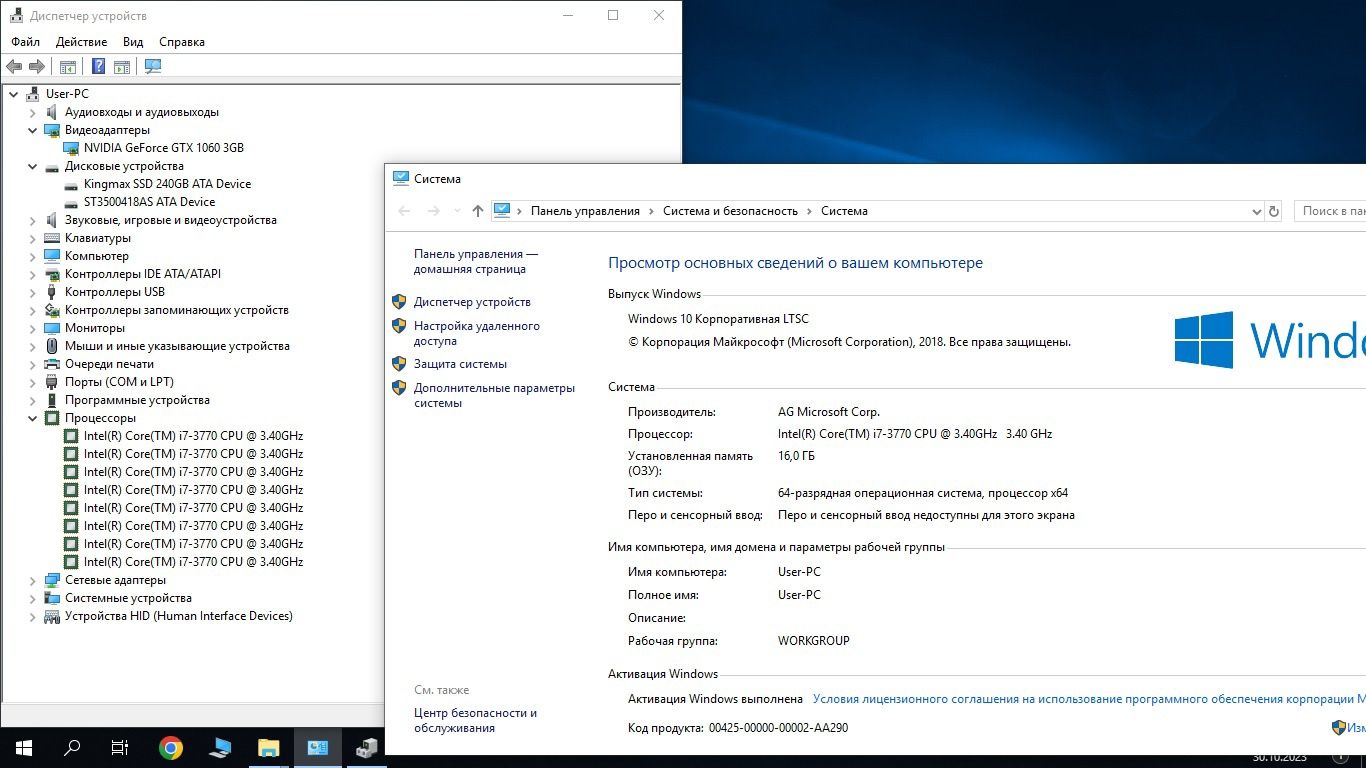Open Task View on the taskbar
This screenshot has width=1366, height=768.
120,747
